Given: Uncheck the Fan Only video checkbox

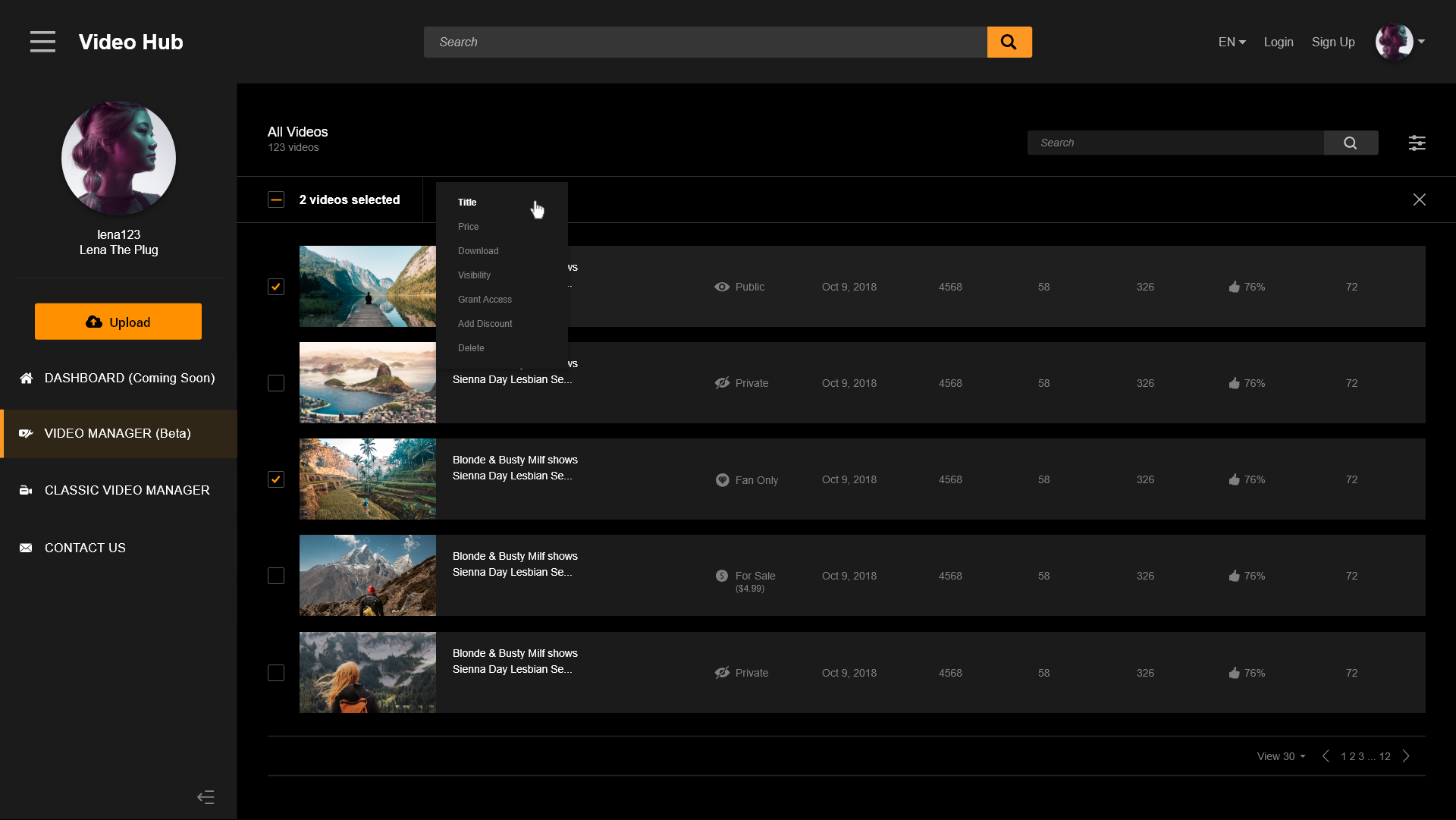Looking at the screenshot, I should pyautogui.click(x=276, y=479).
